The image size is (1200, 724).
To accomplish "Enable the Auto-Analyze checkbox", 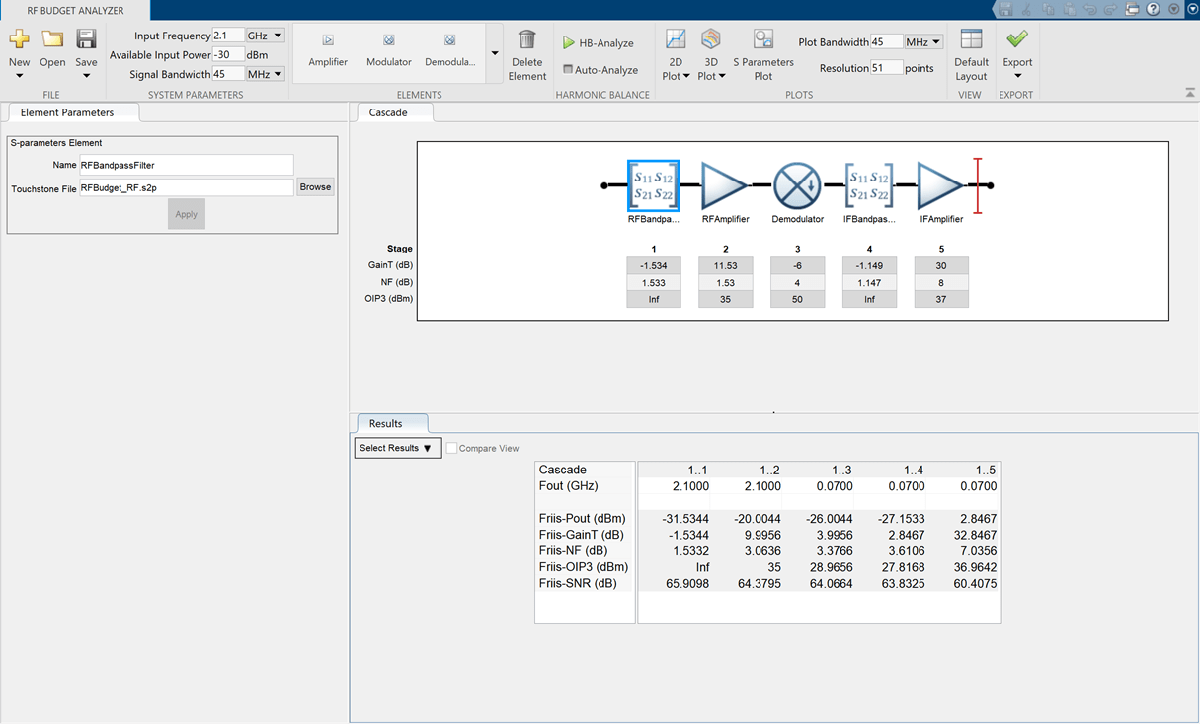I will coord(569,70).
